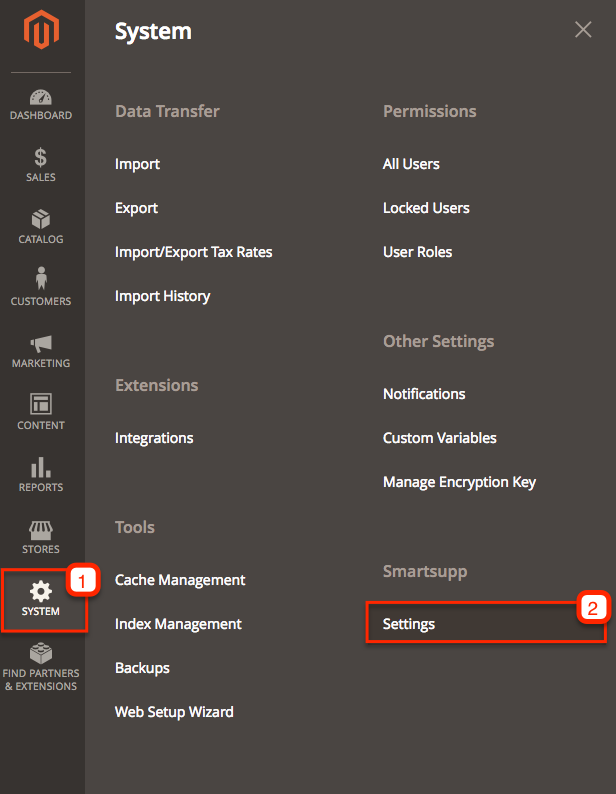This screenshot has height=794, width=616.
Task: Select the Catalog box icon
Action: coord(41,219)
